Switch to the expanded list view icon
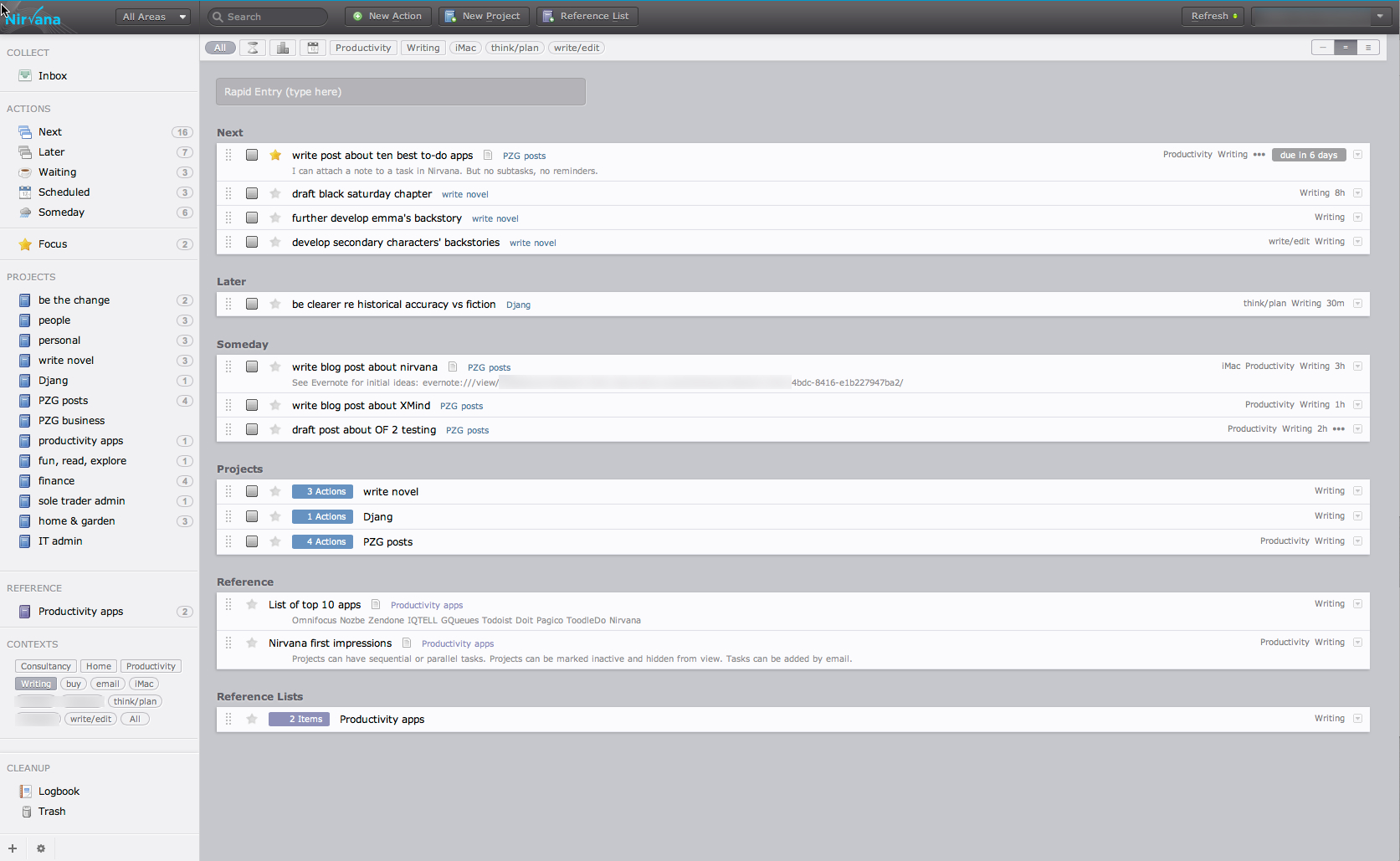The height and width of the screenshot is (861, 1400). [1368, 48]
